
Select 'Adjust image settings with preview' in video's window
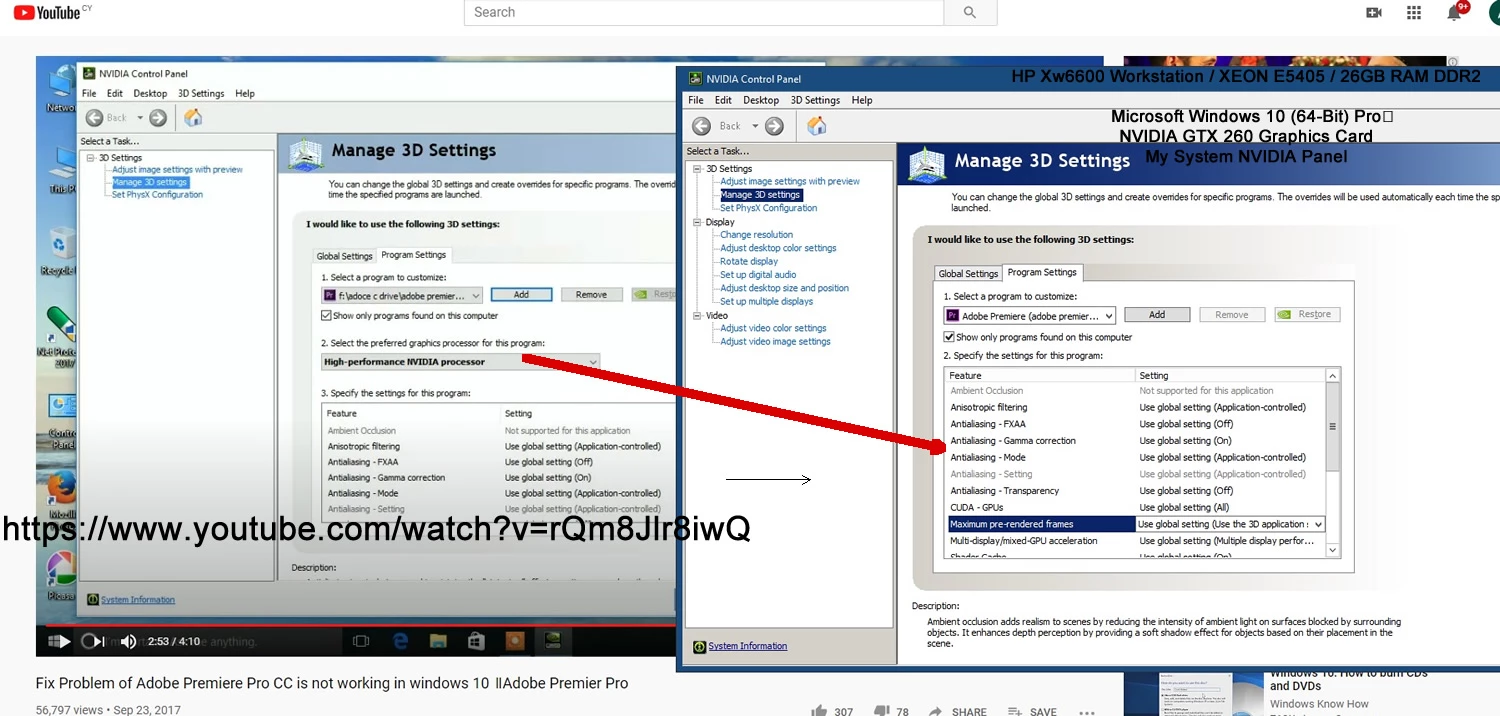pyautogui.click(x=177, y=170)
